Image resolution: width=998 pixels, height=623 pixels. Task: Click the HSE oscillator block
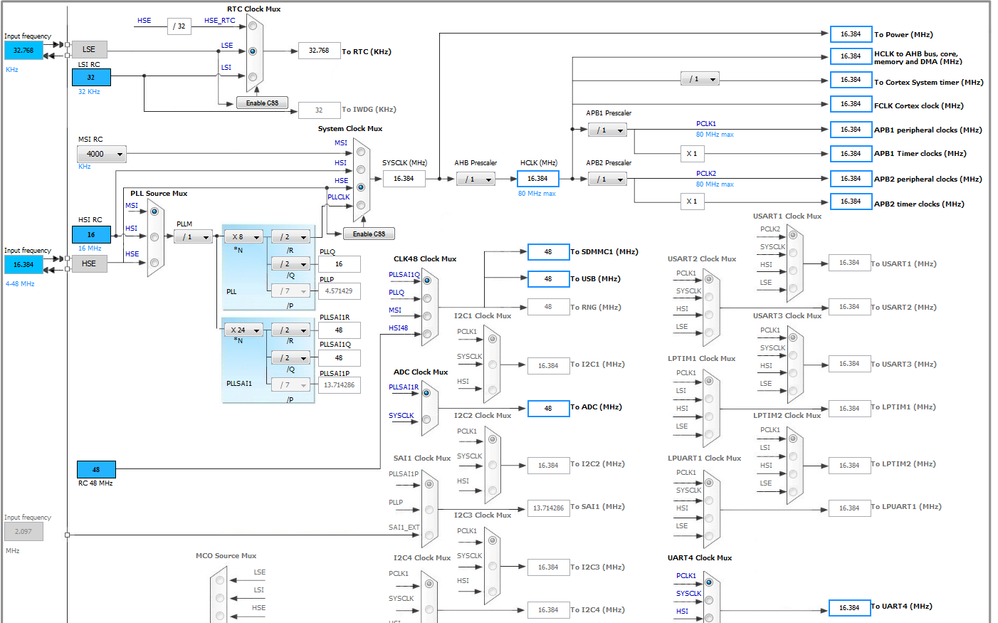(89, 263)
